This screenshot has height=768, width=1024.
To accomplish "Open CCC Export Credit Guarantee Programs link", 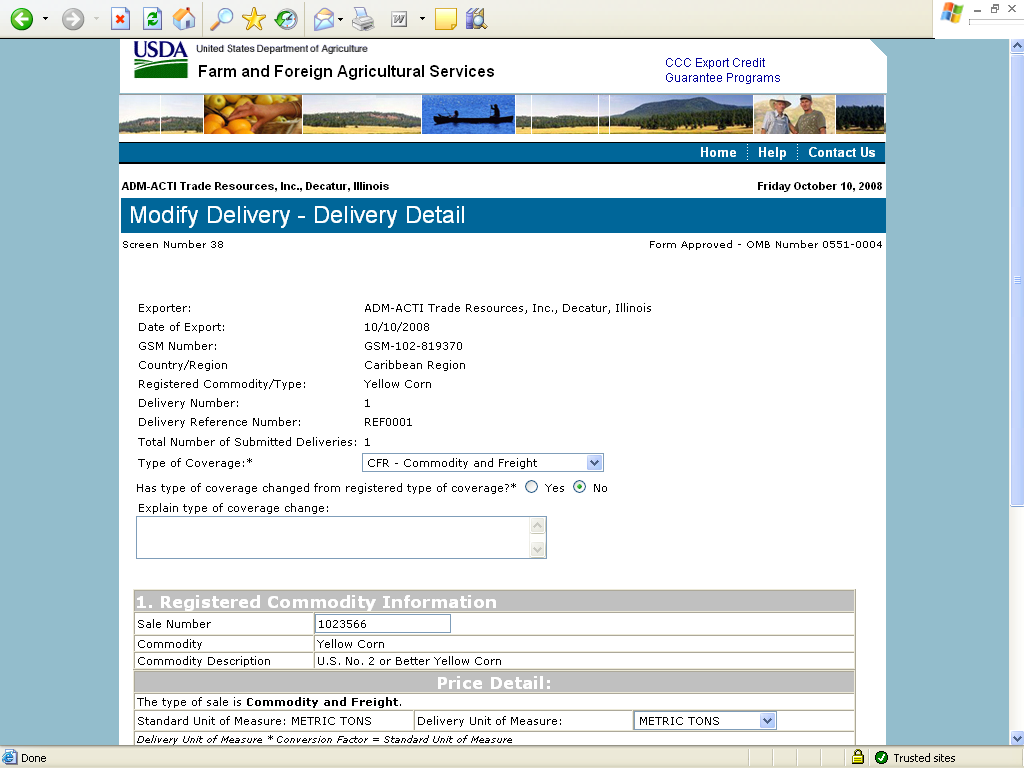I will (x=722, y=70).
